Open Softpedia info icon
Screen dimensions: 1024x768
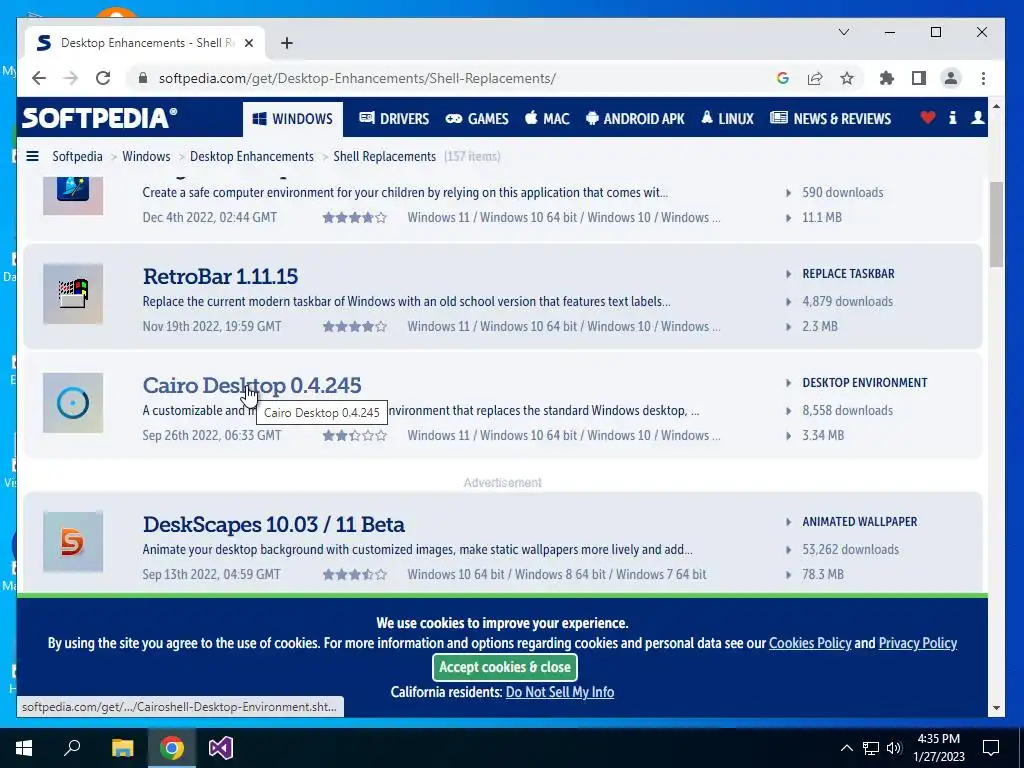click(x=953, y=118)
